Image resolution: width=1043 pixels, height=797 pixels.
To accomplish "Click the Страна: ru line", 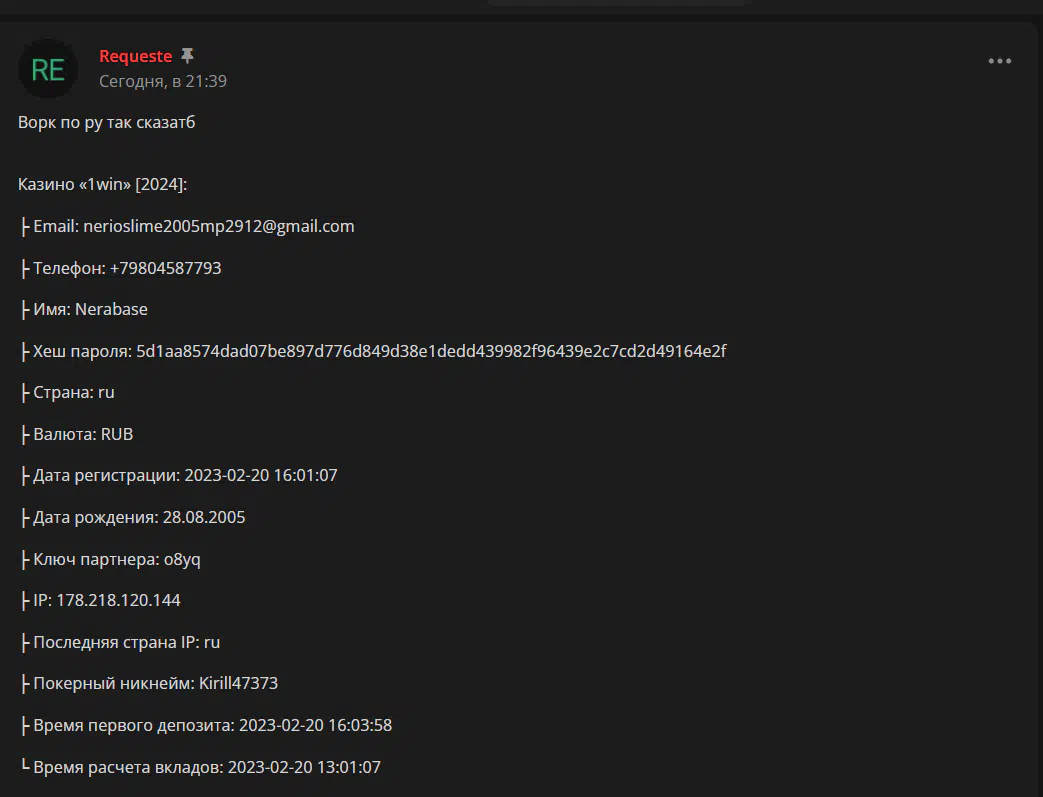I will (x=68, y=393).
